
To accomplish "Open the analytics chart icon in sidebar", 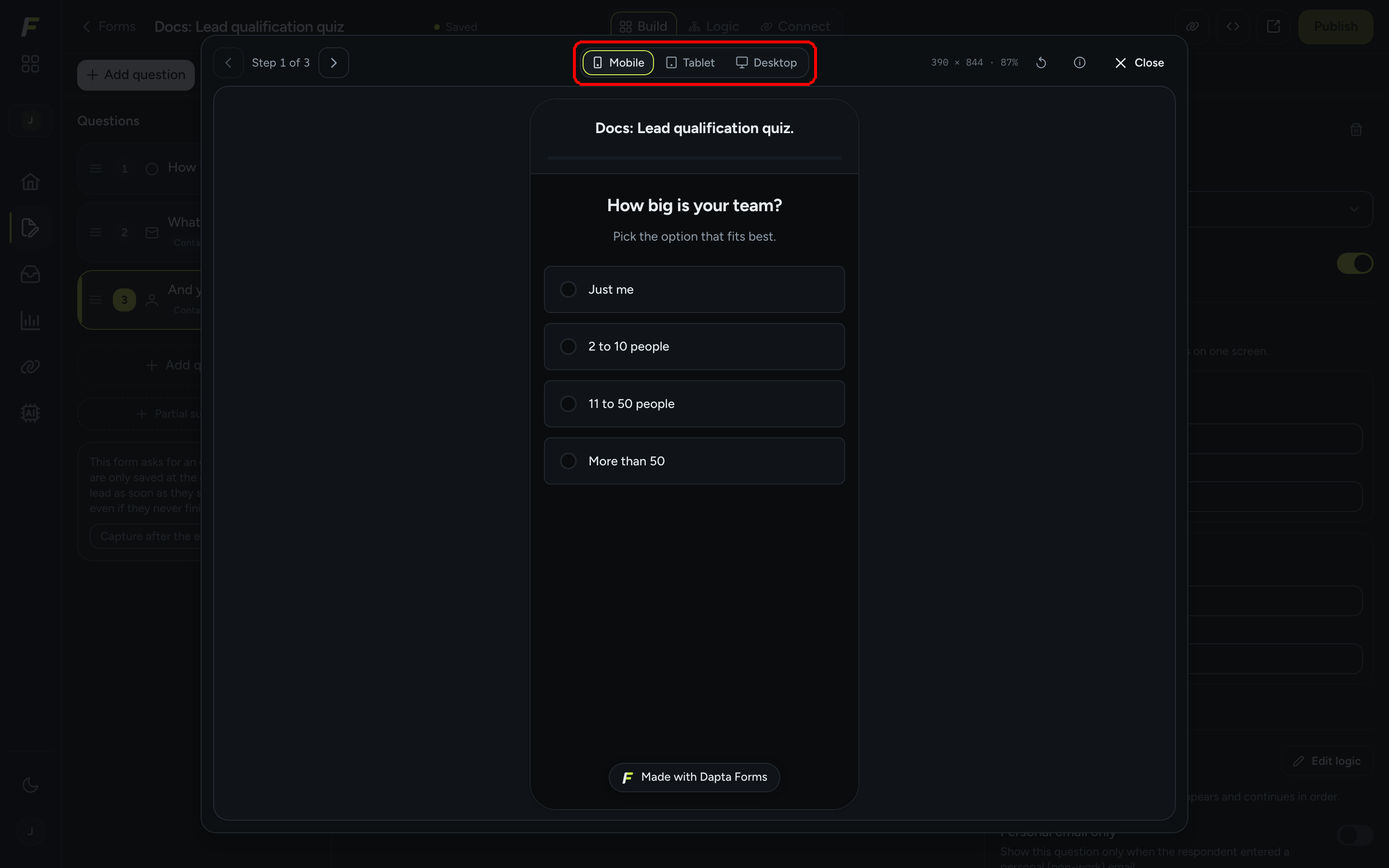I will point(30,320).
